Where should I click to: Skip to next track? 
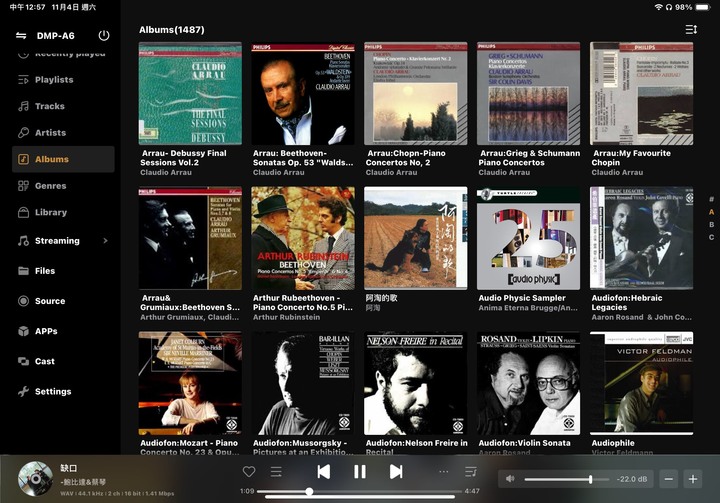pyautogui.click(x=396, y=472)
